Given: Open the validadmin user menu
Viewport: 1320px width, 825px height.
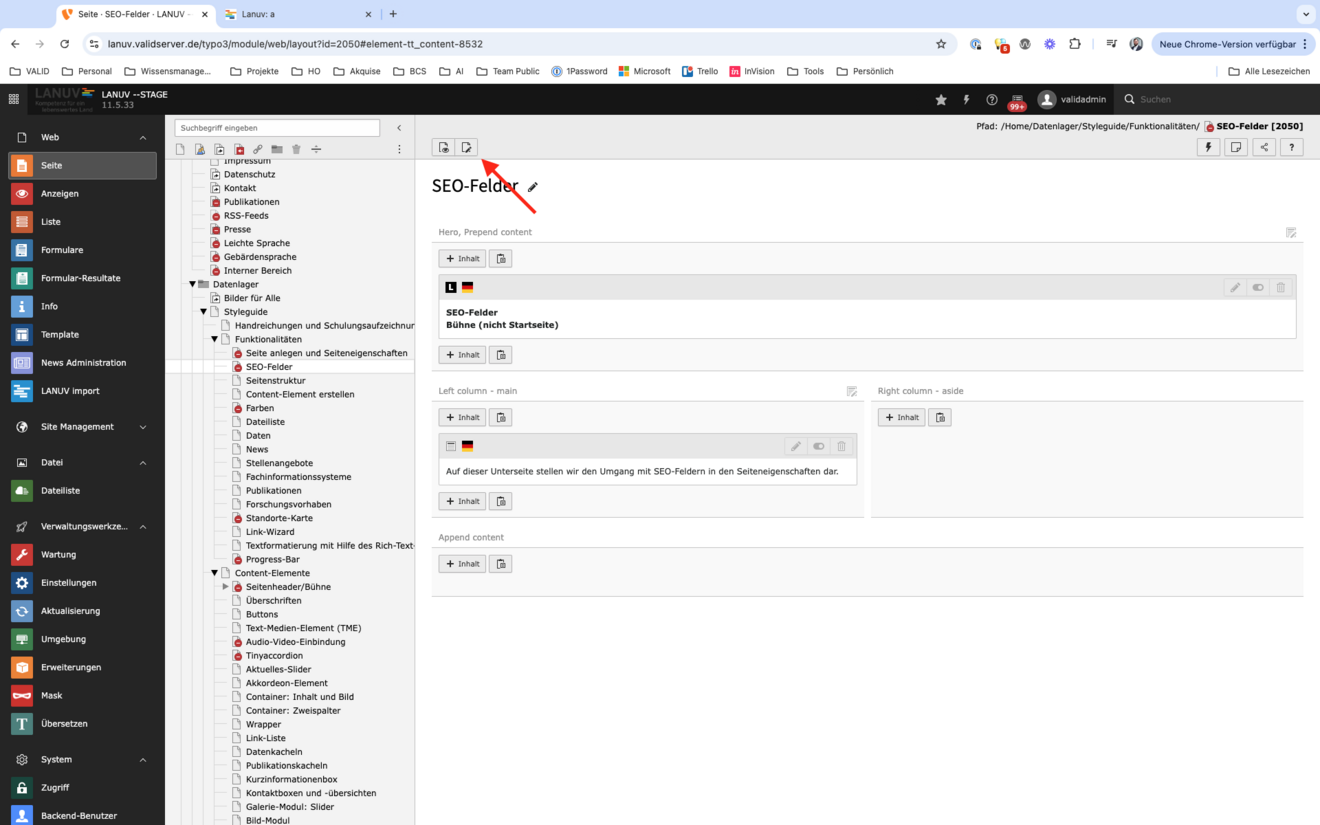Looking at the screenshot, I should point(1072,100).
